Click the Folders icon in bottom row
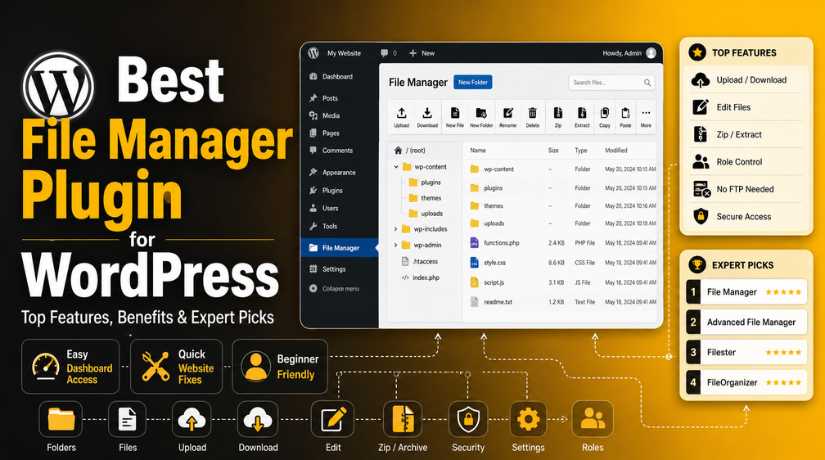Viewport: 825px width, 460px height. point(61,419)
